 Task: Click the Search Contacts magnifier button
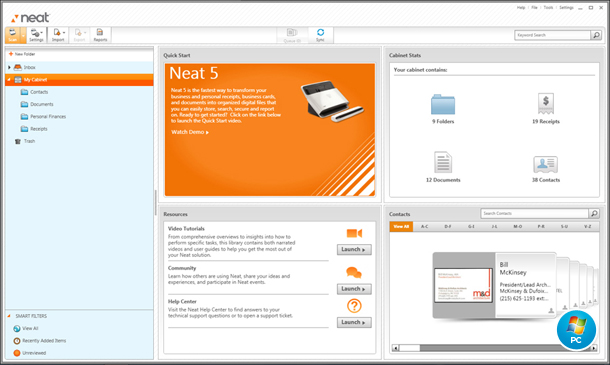[x=594, y=213]
